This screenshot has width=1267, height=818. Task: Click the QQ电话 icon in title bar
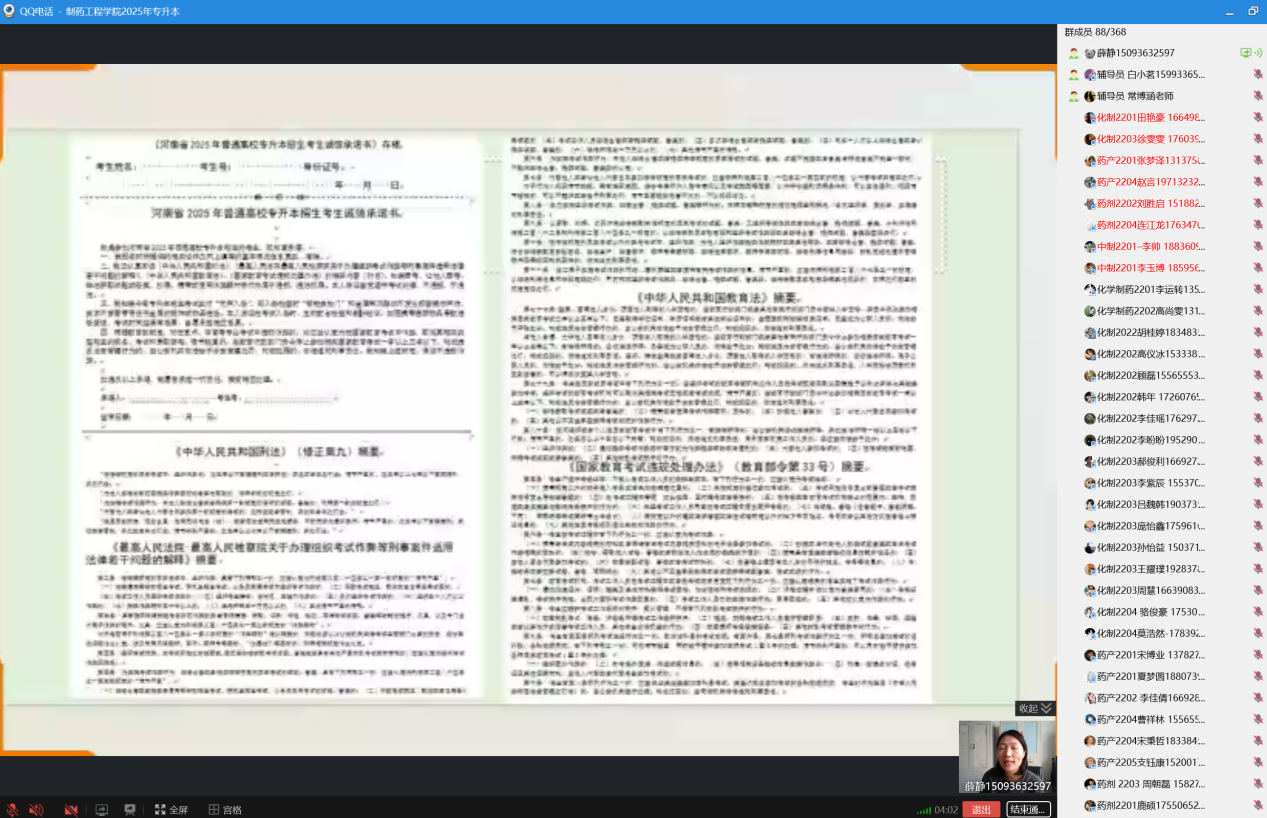coord(9,11)
